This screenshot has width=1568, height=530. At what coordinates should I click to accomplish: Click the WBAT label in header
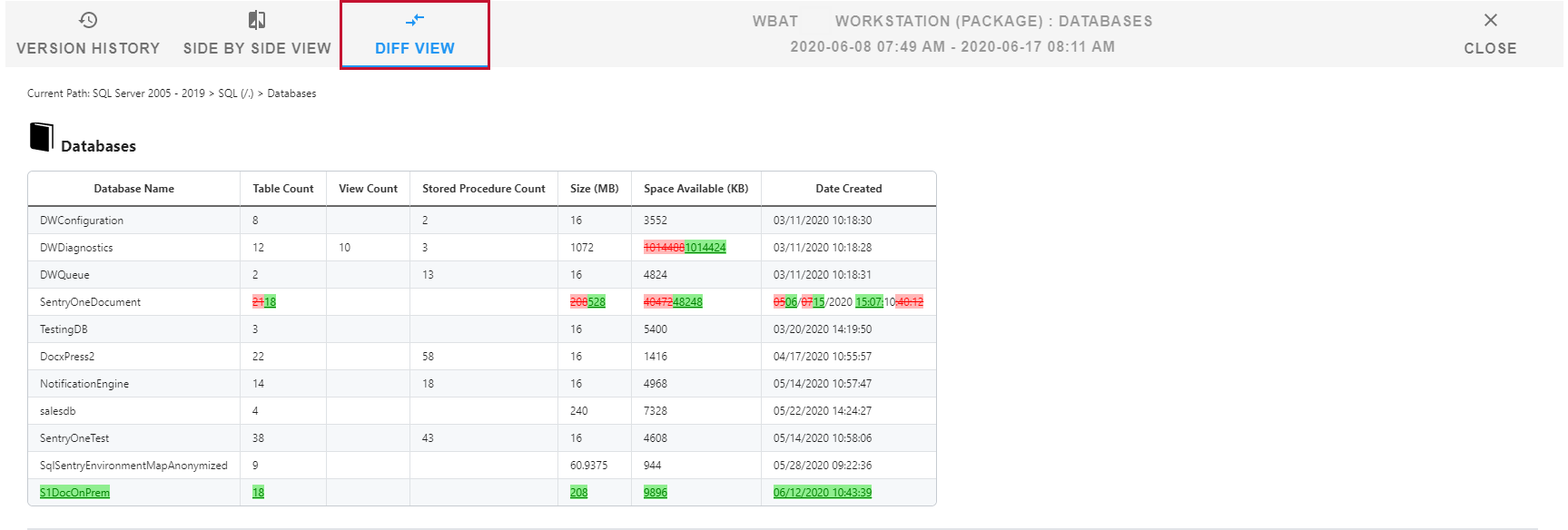pos(775,21)
